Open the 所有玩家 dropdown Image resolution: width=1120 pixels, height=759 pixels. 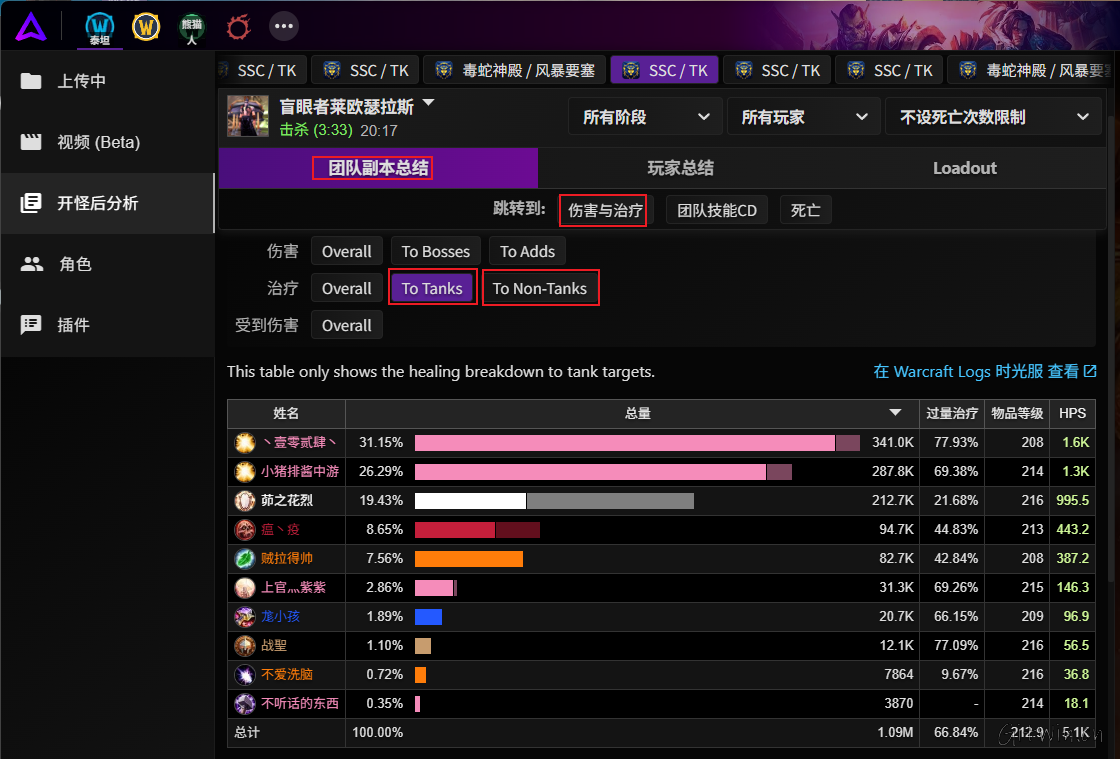pyautogui.click(x=803, y=116)
